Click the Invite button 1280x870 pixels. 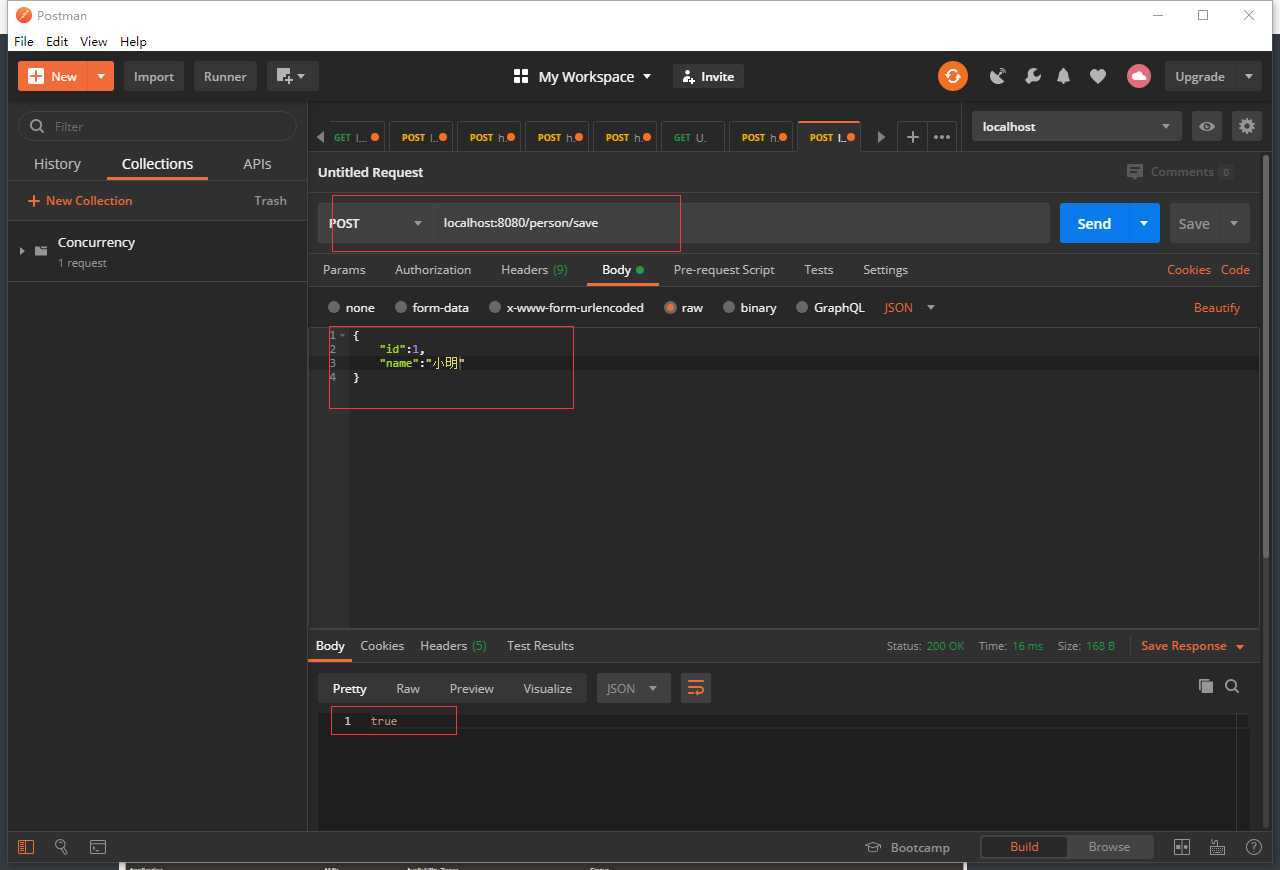click(709, 76)
